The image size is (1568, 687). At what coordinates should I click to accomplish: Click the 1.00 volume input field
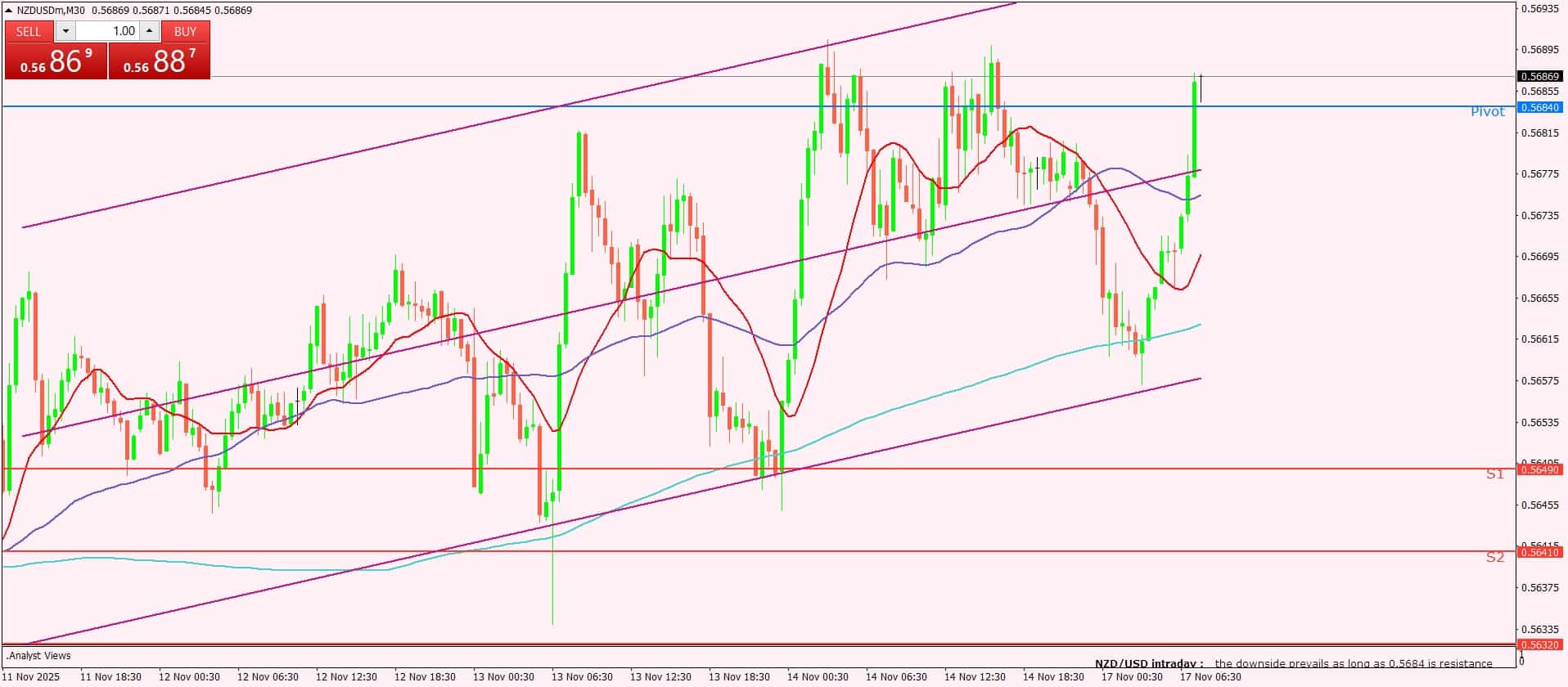(x=108, y=31)
